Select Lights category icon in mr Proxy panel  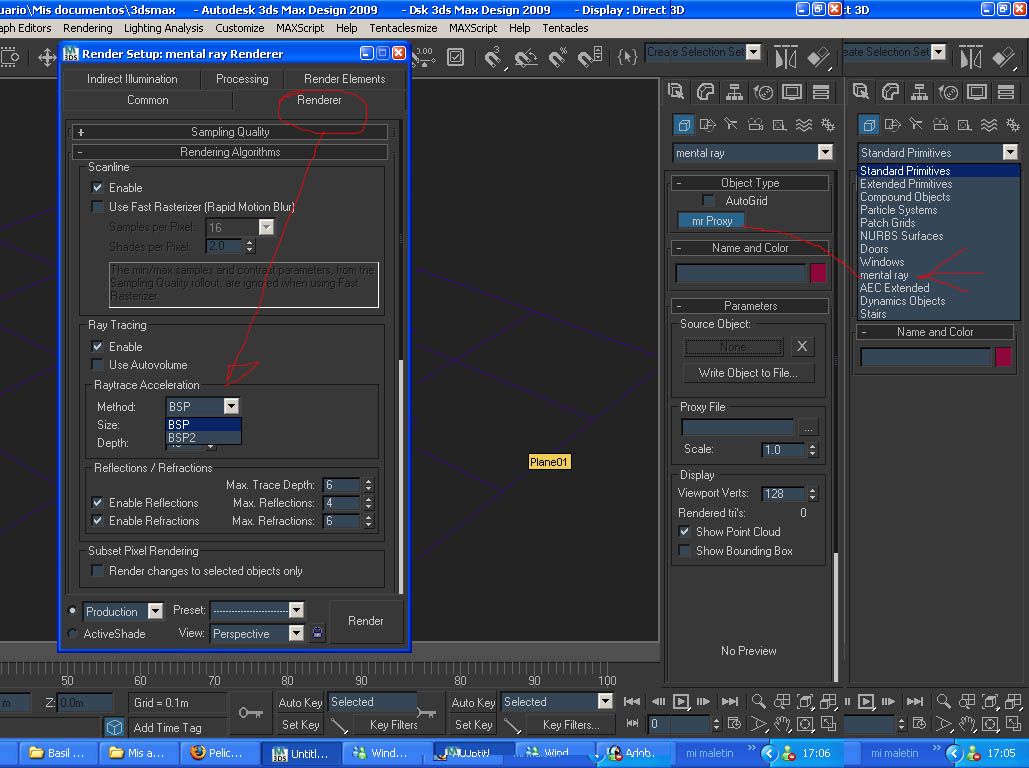731,124
